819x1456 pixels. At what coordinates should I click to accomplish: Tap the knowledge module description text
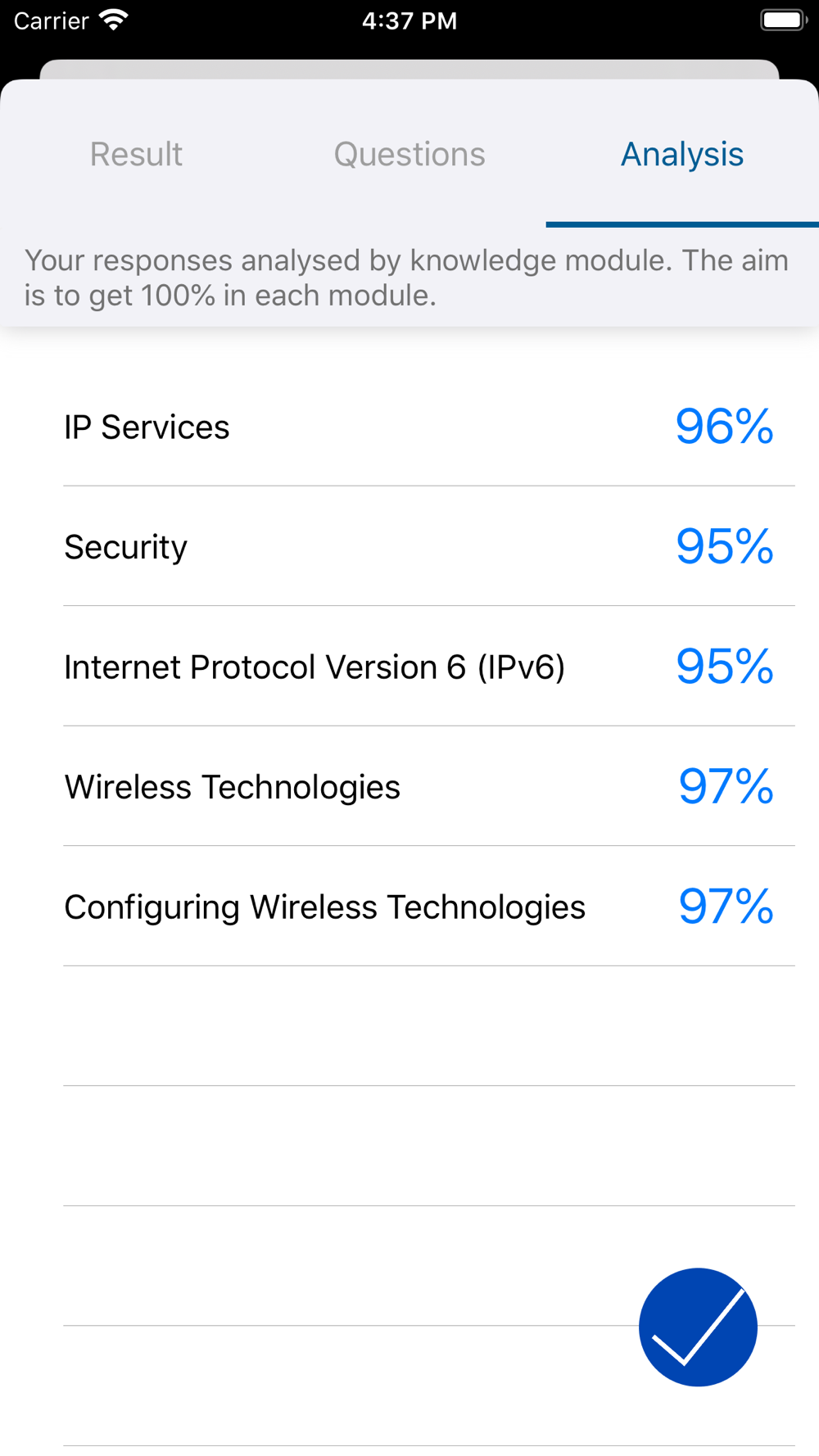406,278
